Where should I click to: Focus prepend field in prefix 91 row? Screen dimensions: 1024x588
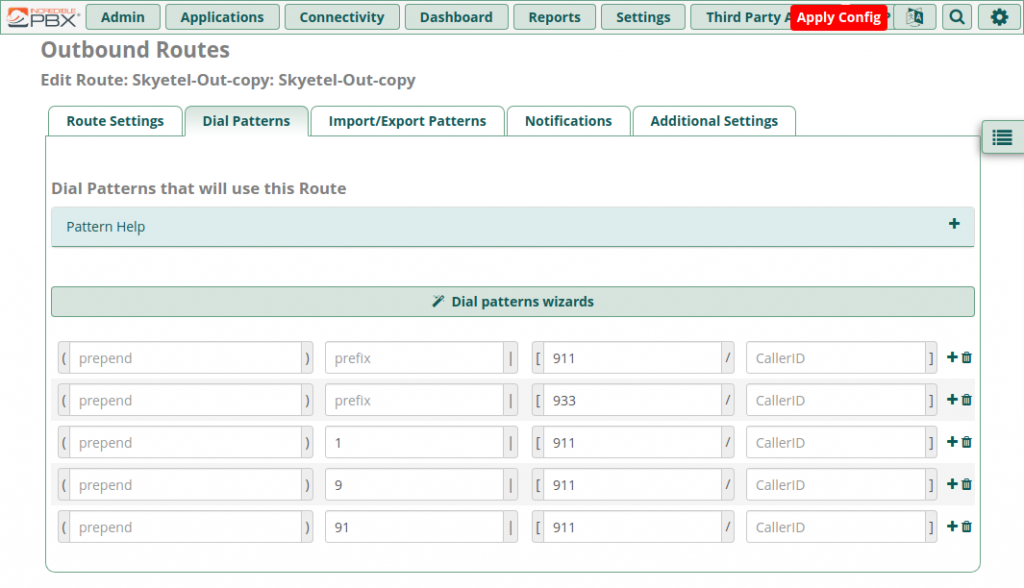(185, 527)
